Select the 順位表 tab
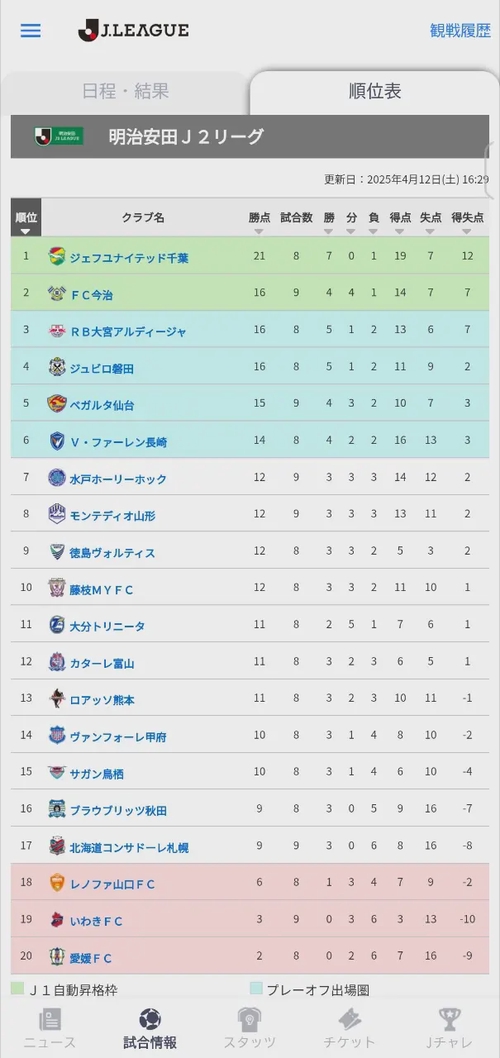This screenshot has height=1058, width=500. (374, 92)
